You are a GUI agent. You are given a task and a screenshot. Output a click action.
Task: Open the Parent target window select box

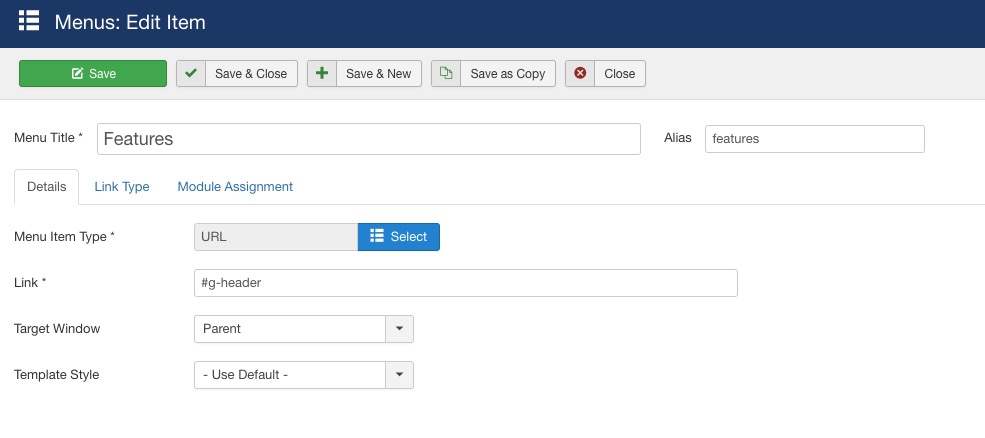[304, 329]
